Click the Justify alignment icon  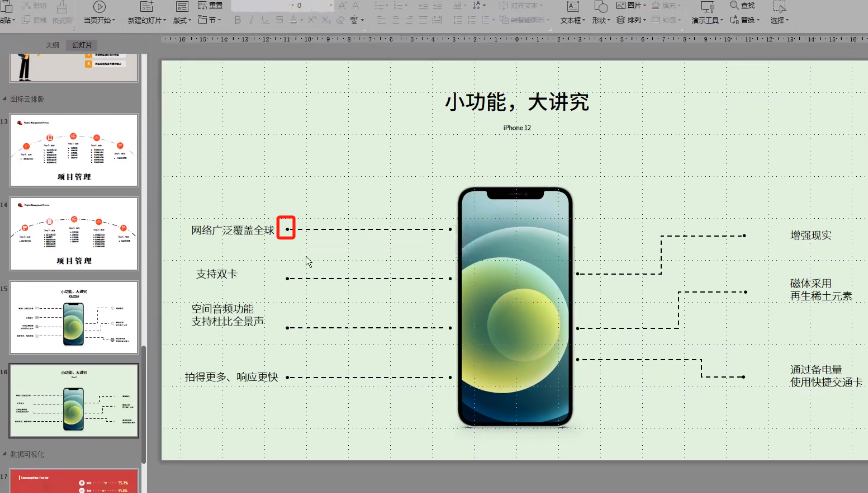tap(423, 20)
